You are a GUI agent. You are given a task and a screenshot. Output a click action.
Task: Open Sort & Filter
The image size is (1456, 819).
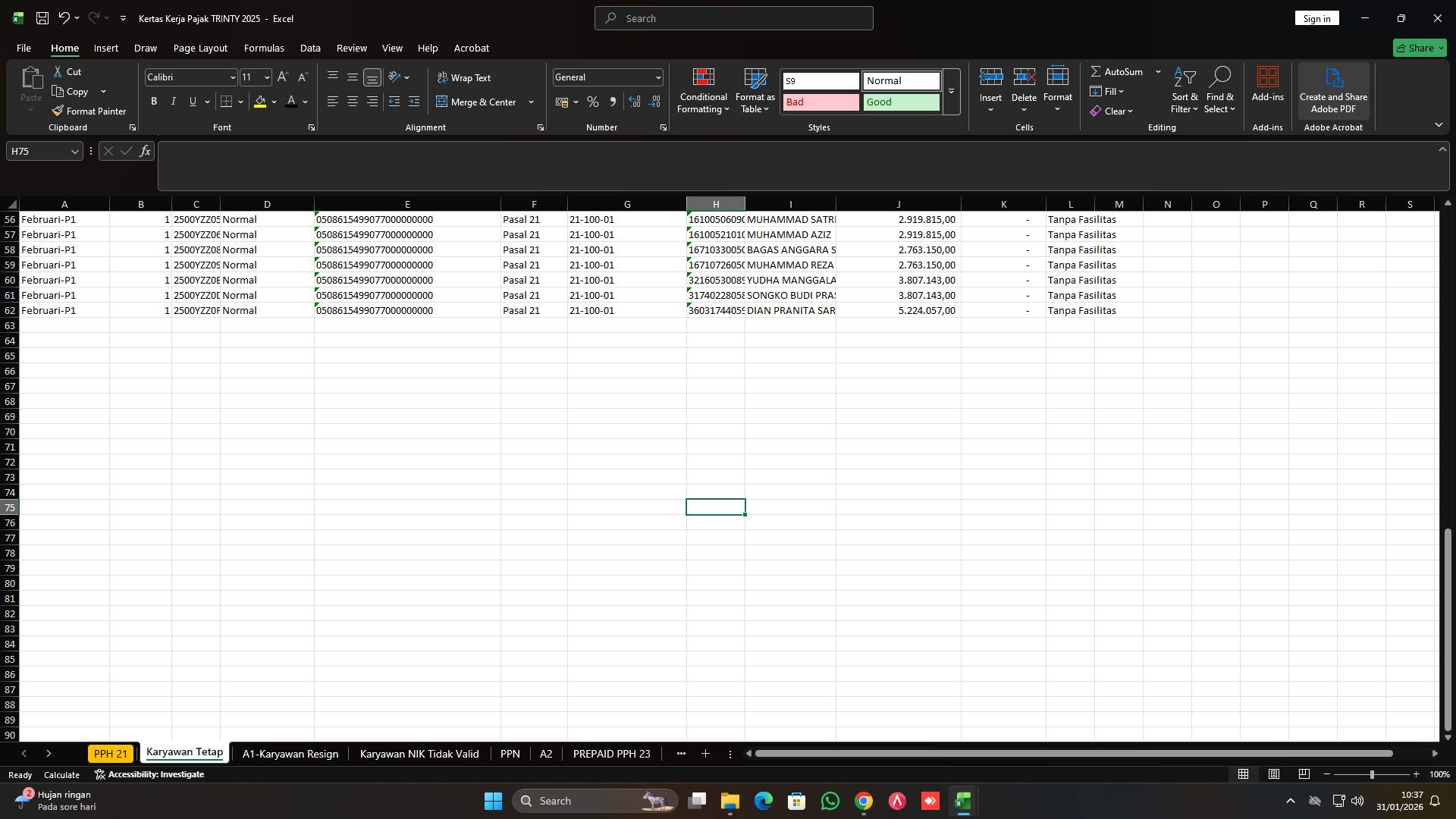(1185, 89)
